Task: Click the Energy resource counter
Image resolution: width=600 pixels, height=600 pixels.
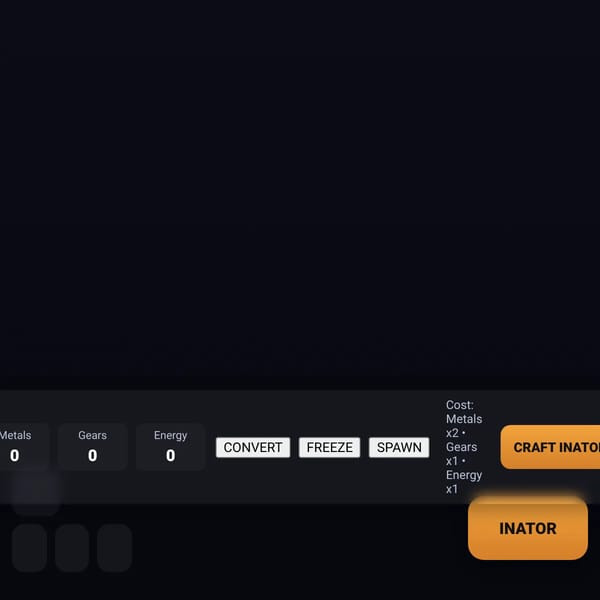Action: (171, 447)
